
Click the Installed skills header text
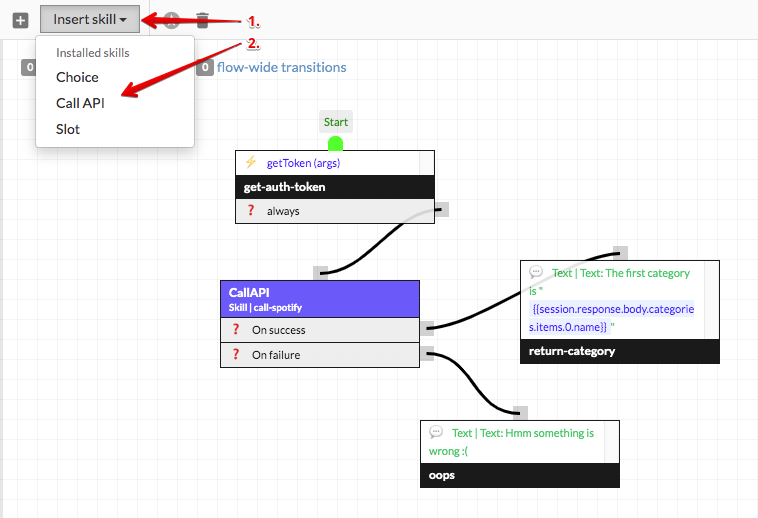point(93,53)
